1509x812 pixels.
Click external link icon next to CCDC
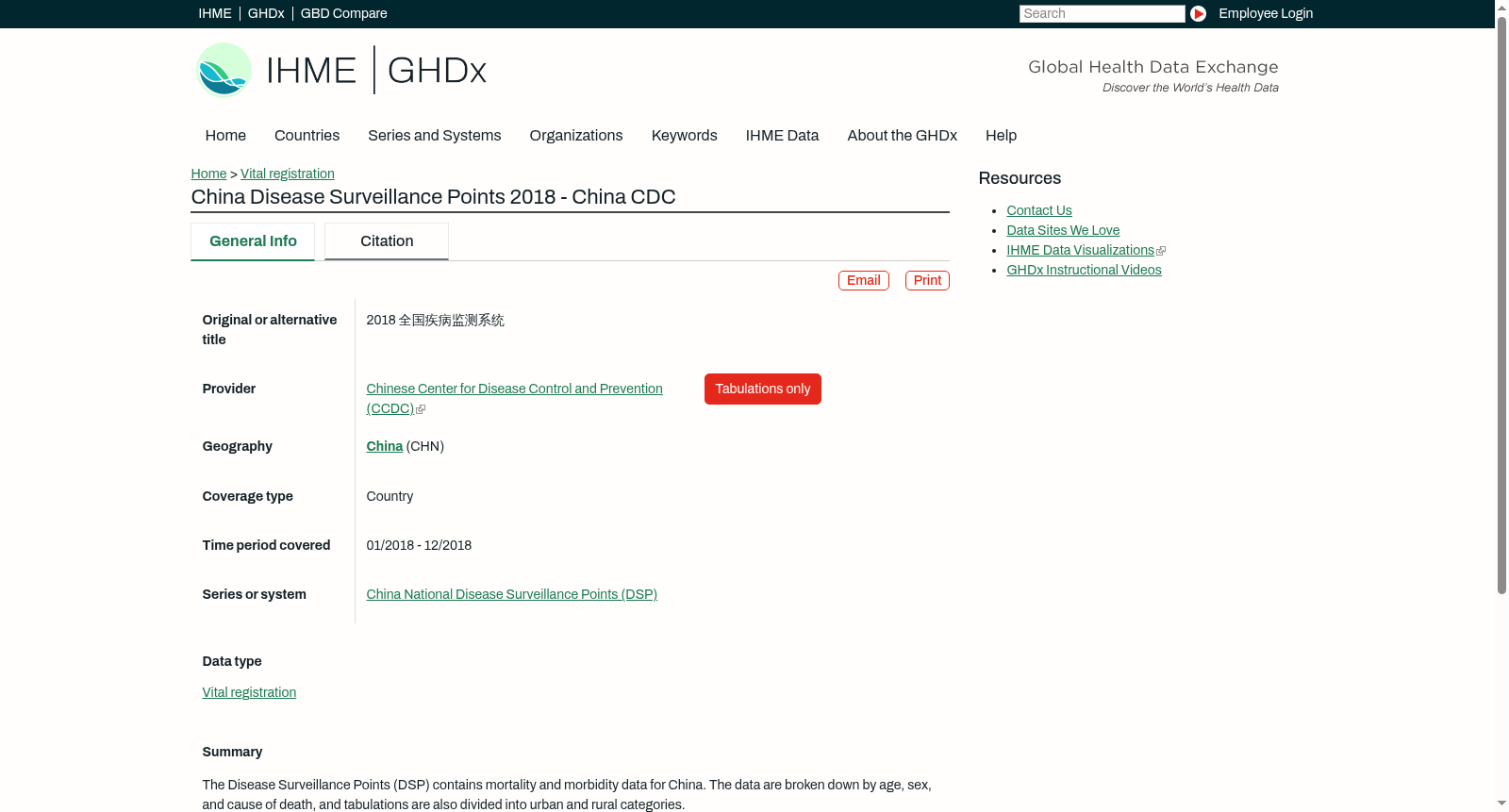[421, 409]
